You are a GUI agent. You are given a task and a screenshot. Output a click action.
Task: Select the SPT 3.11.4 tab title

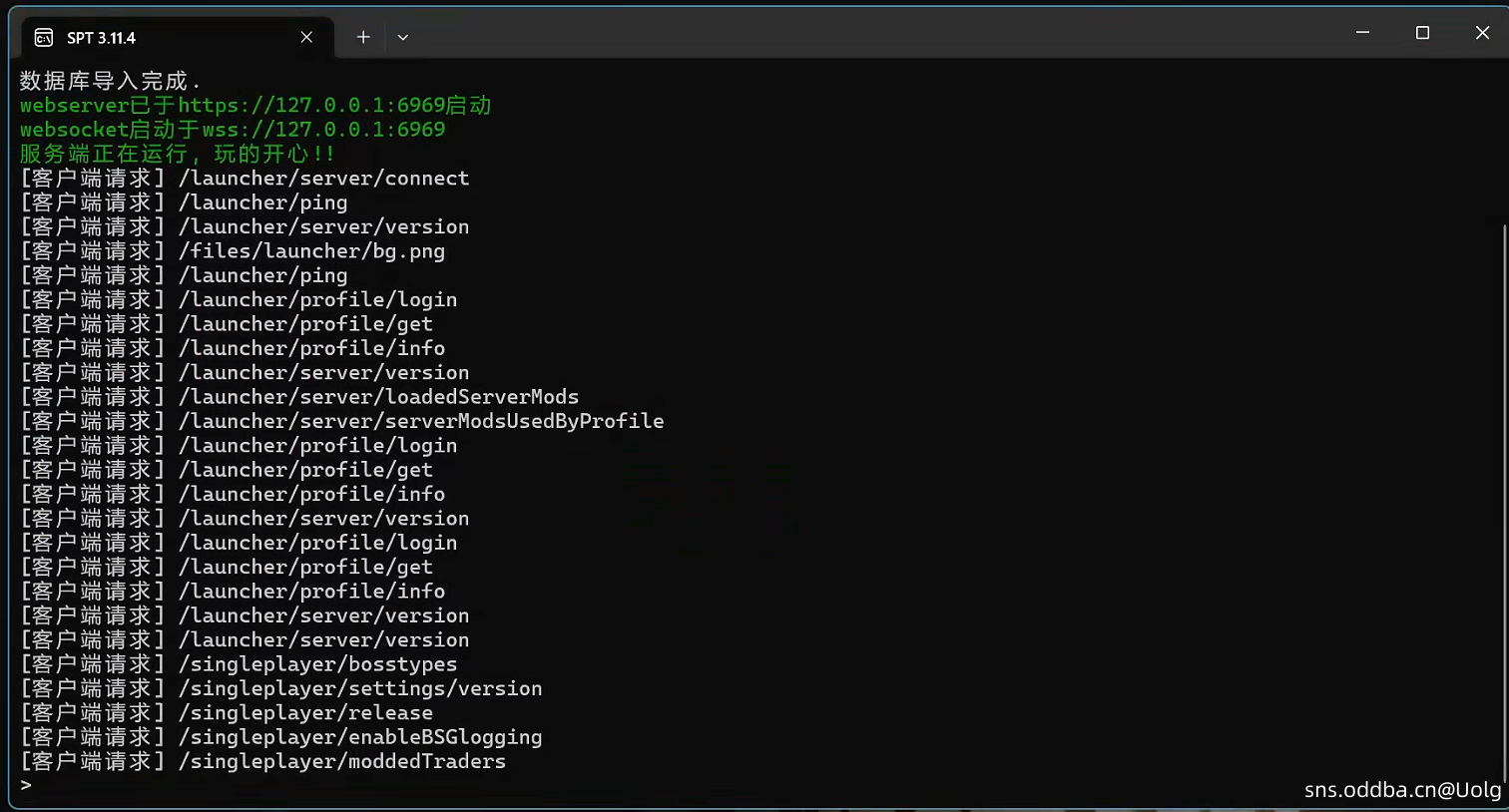coord(101,38)
